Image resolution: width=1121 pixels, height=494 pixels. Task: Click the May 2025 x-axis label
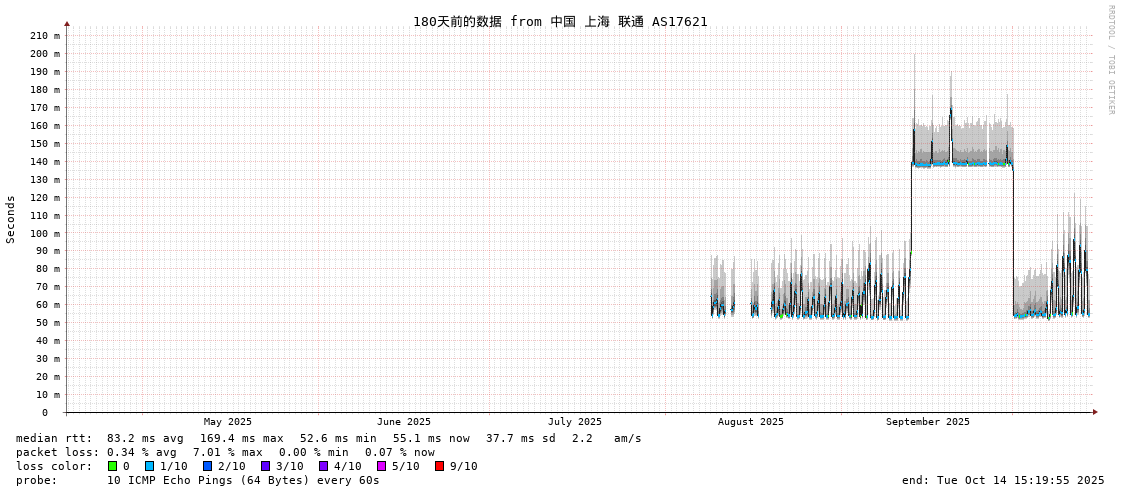pos(228,422)
